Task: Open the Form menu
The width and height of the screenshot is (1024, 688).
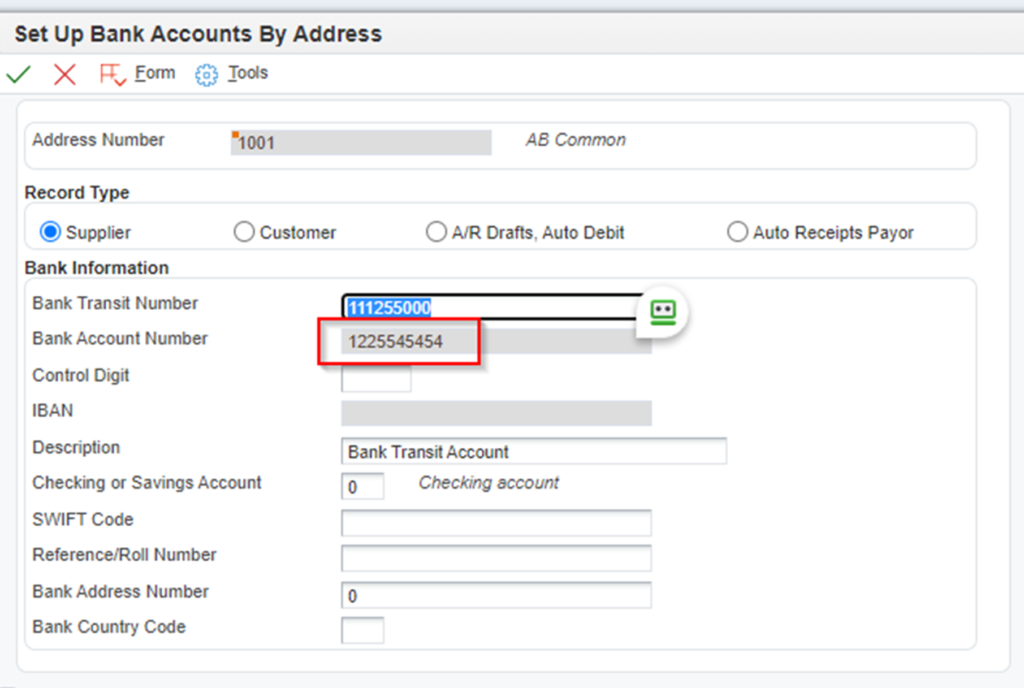Action: coord(155,72)
